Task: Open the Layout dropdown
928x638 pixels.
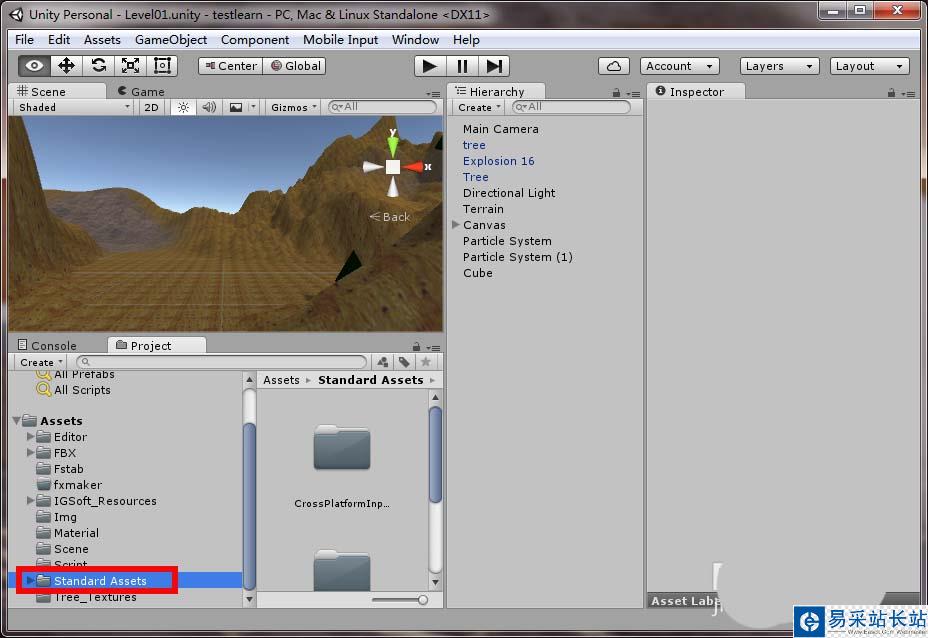Action: point(869,66)
